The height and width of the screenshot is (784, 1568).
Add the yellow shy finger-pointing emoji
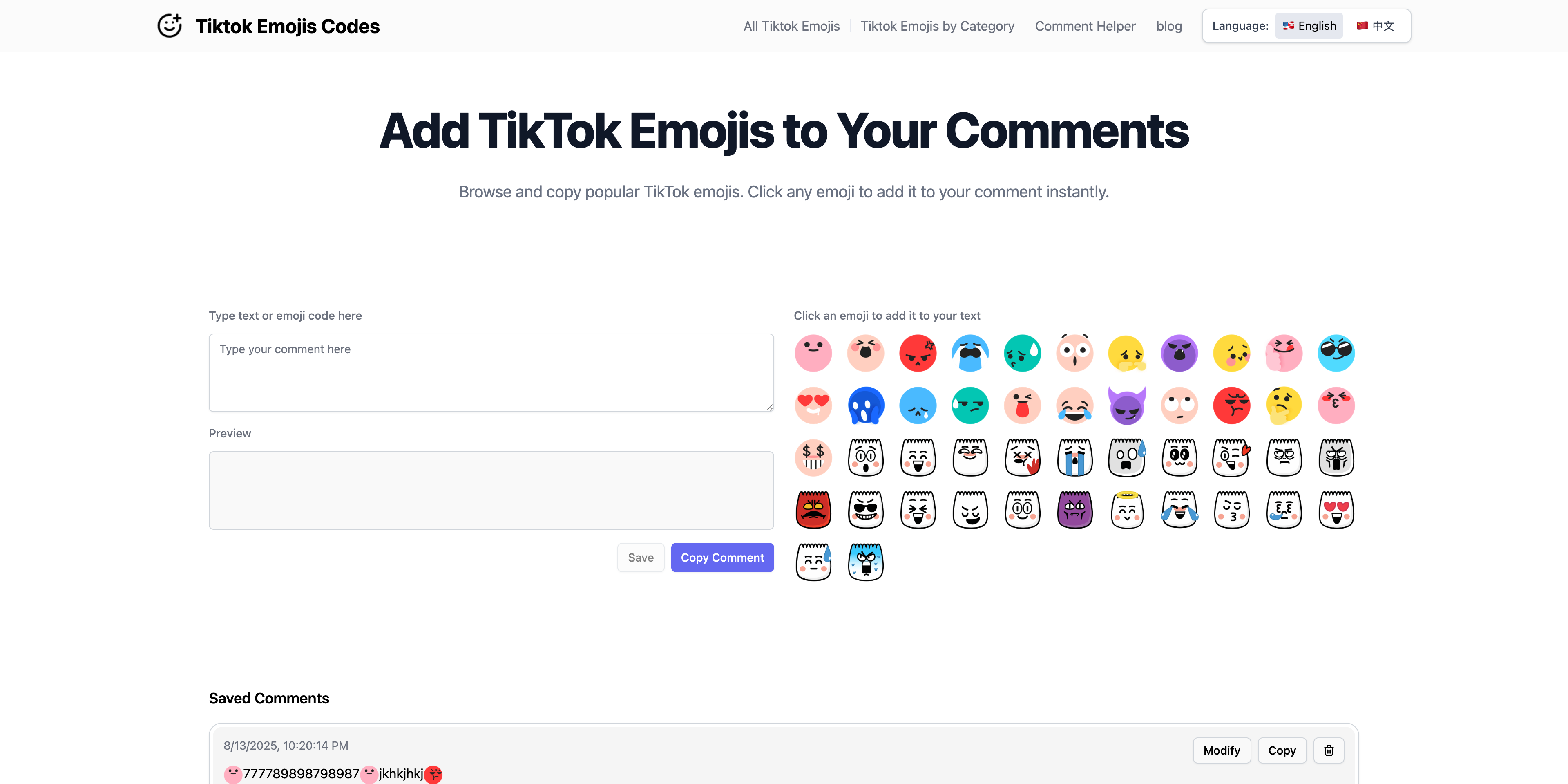point(1127,353)
